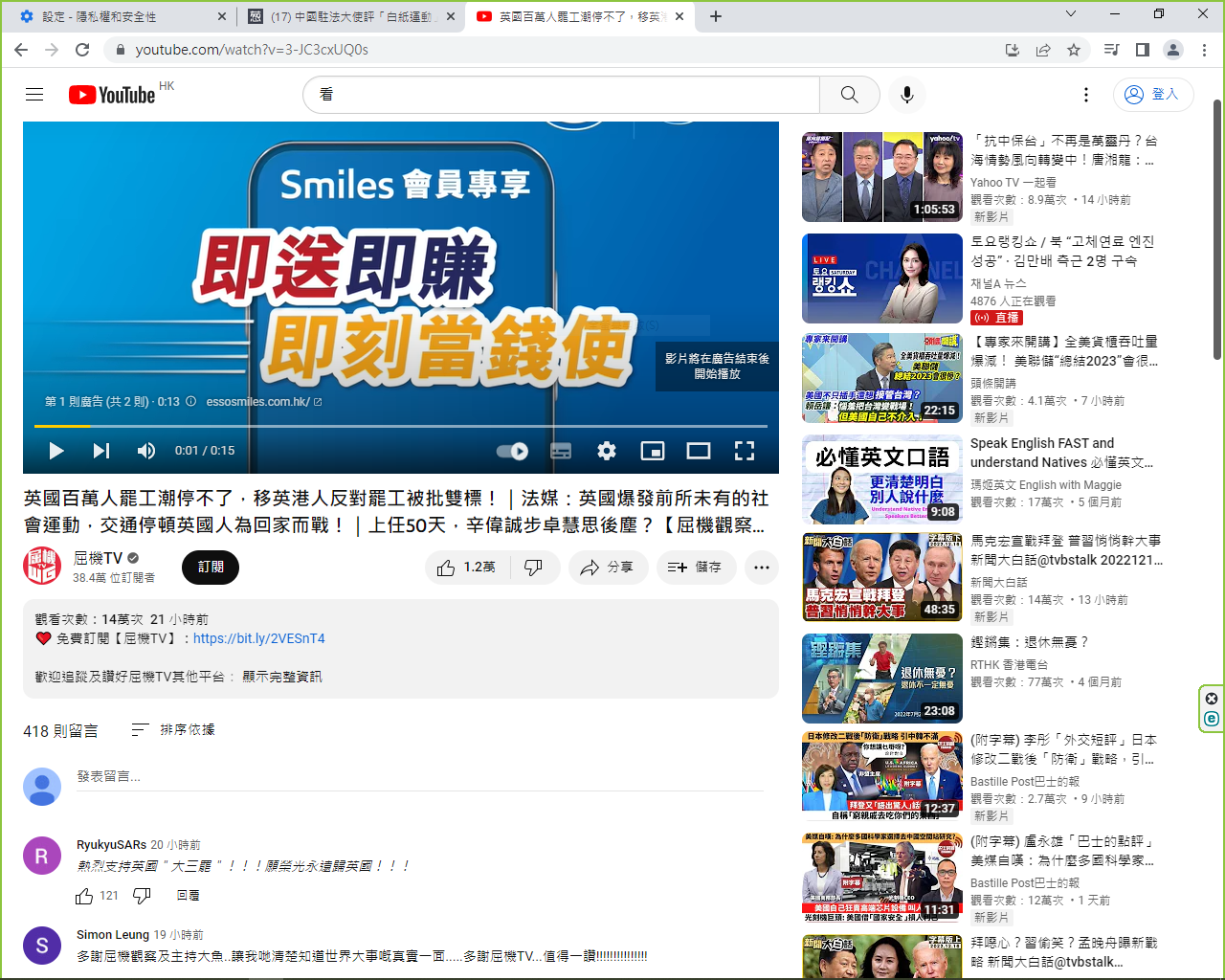1225x980 pixels.
Task: Mute the player volume icon
Action: 146,451
